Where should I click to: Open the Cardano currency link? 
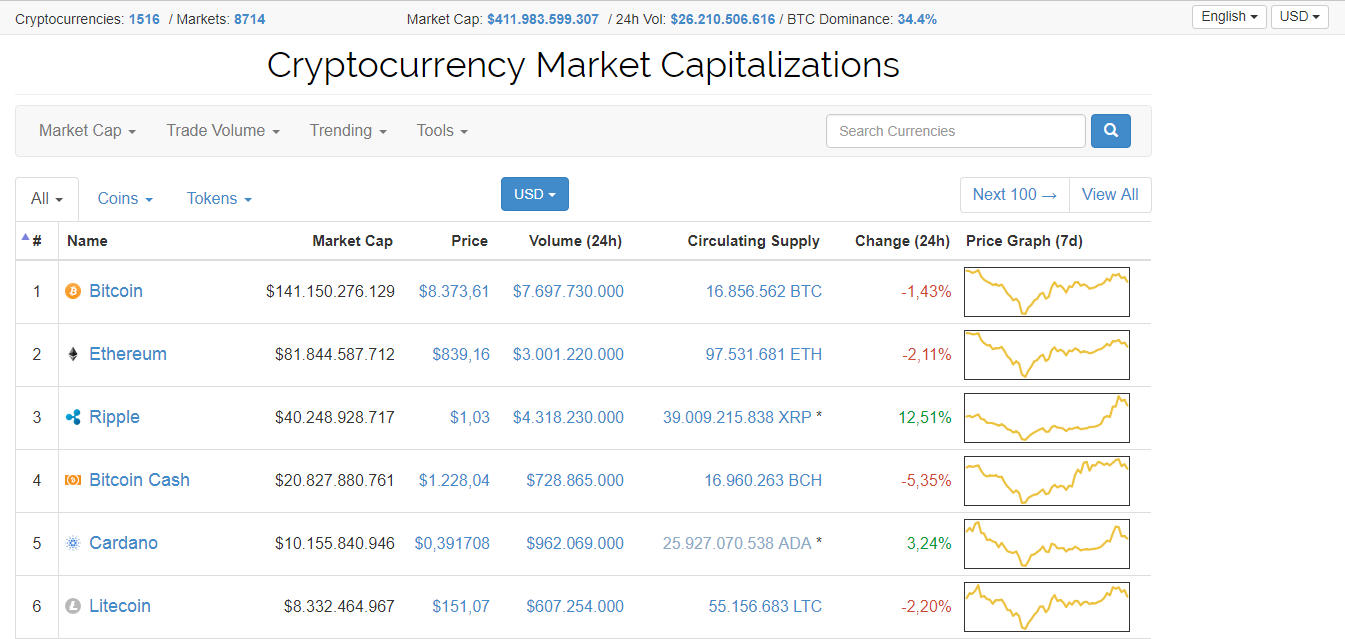123,543
